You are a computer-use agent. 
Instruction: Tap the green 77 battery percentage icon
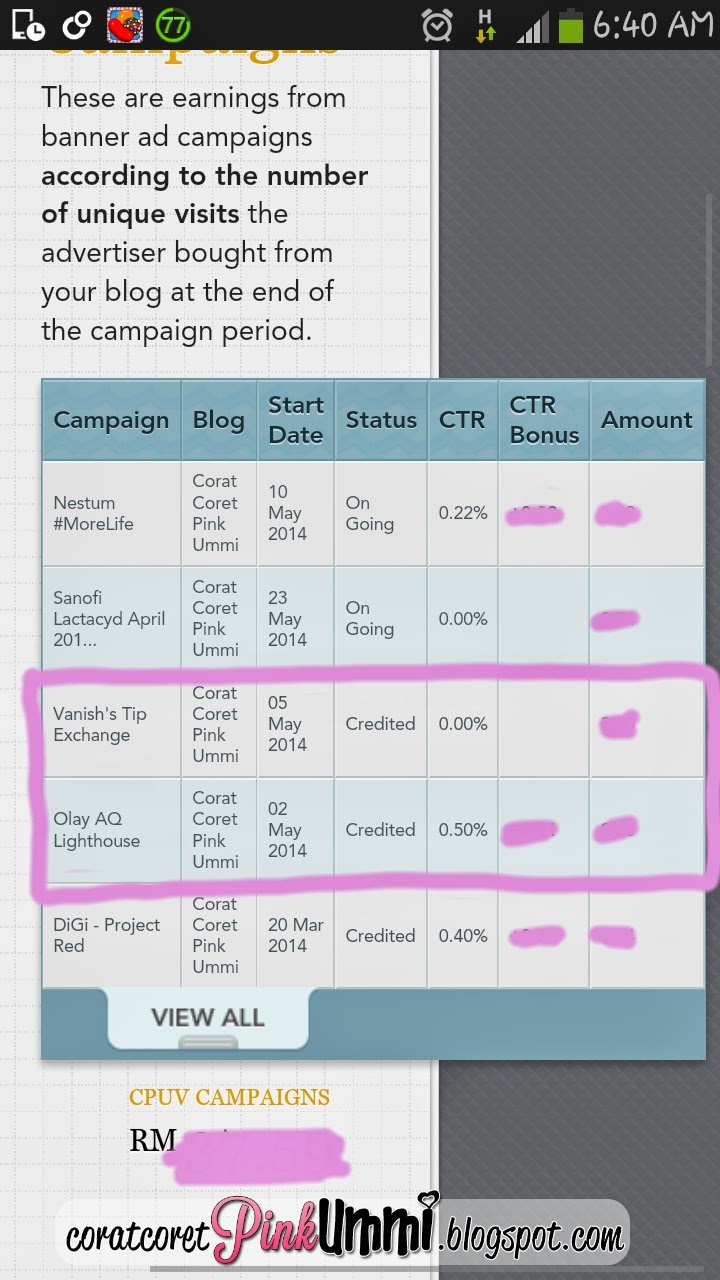(171, 25)
